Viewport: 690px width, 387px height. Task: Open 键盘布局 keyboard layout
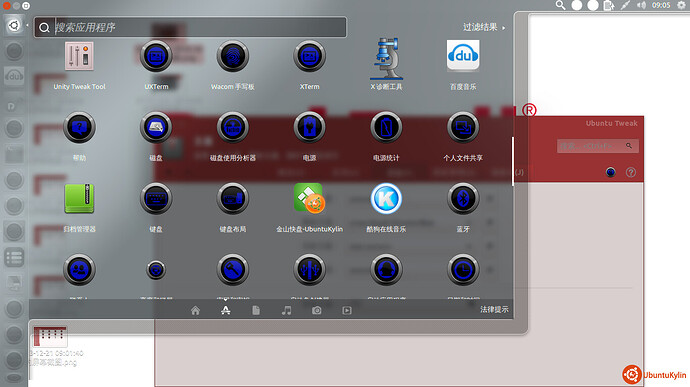(233, 199)
